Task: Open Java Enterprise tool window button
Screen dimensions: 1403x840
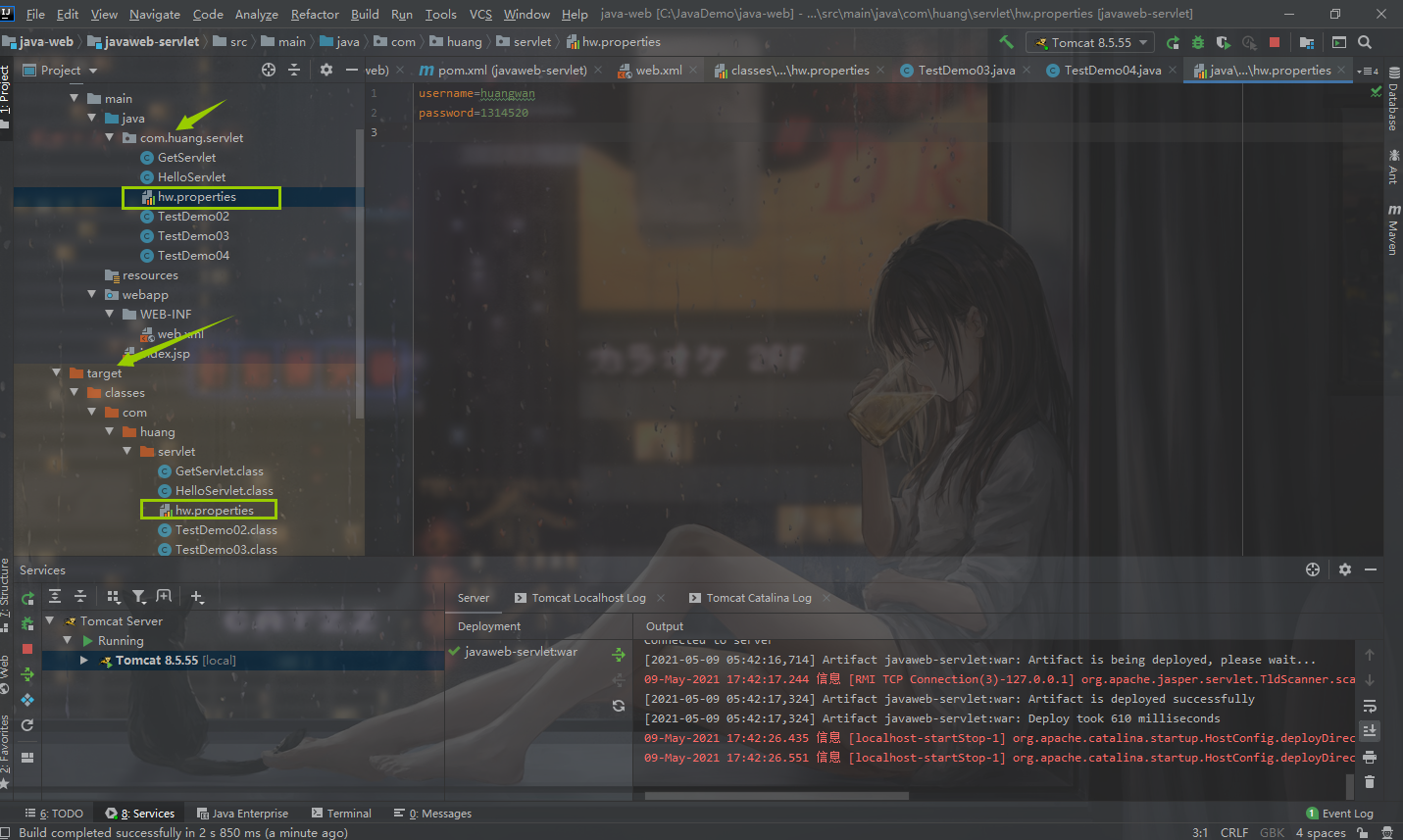Action: point(242,814)
